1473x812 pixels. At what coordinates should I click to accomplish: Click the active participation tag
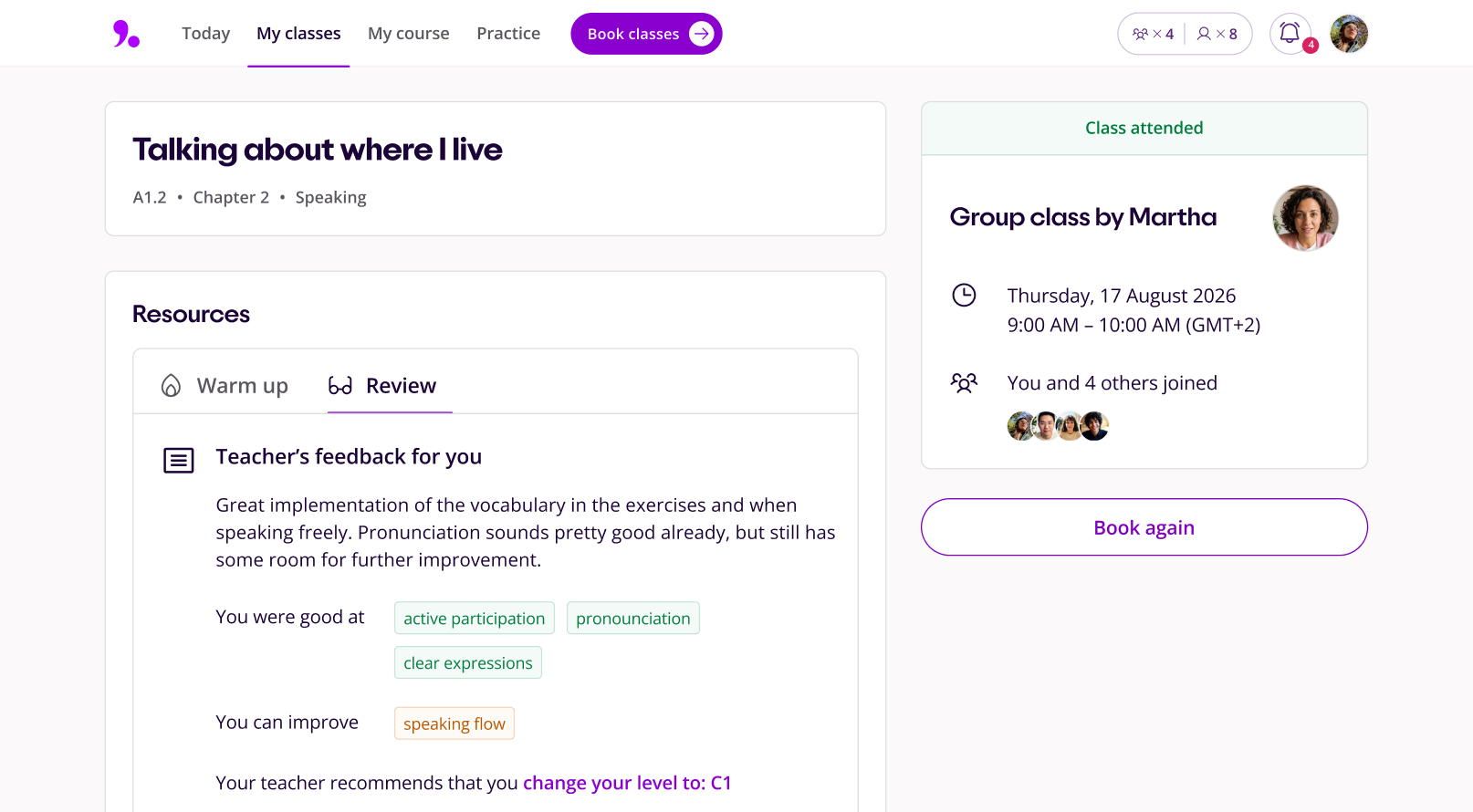474,619
